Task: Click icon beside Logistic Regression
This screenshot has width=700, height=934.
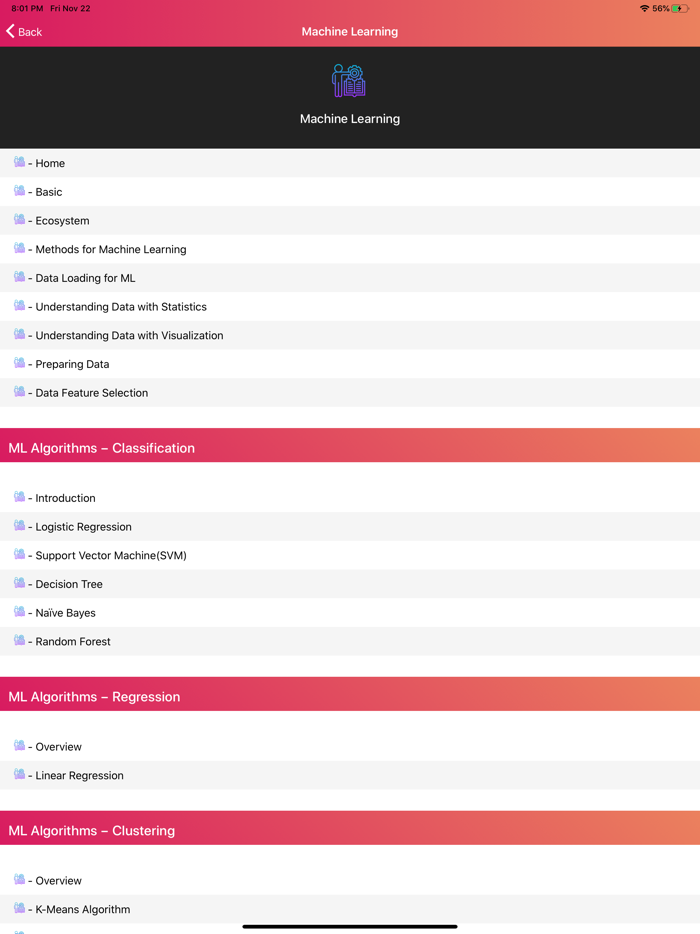Action: (x=20, y=525)
